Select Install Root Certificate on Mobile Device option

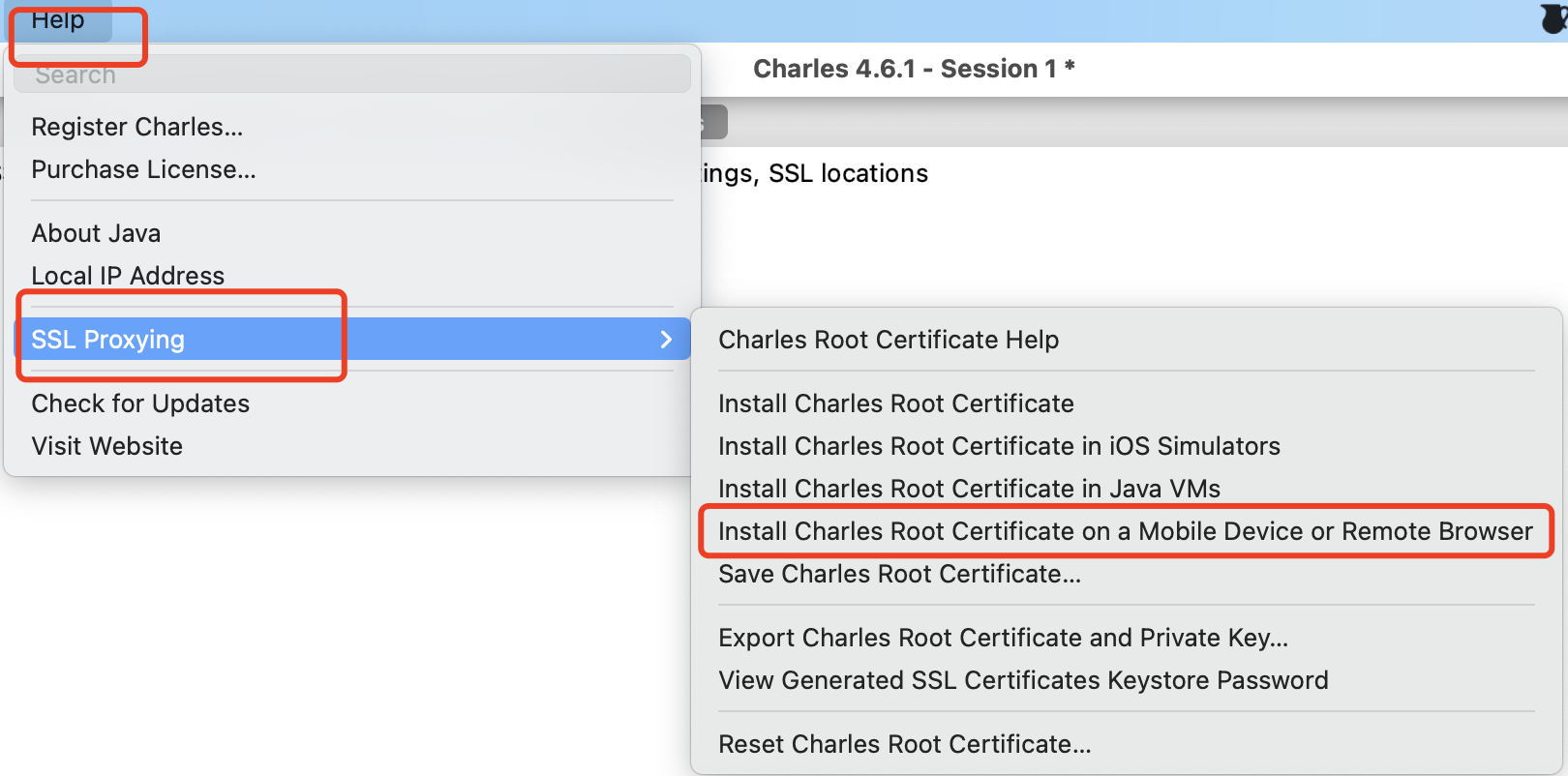pos(1127,531)
